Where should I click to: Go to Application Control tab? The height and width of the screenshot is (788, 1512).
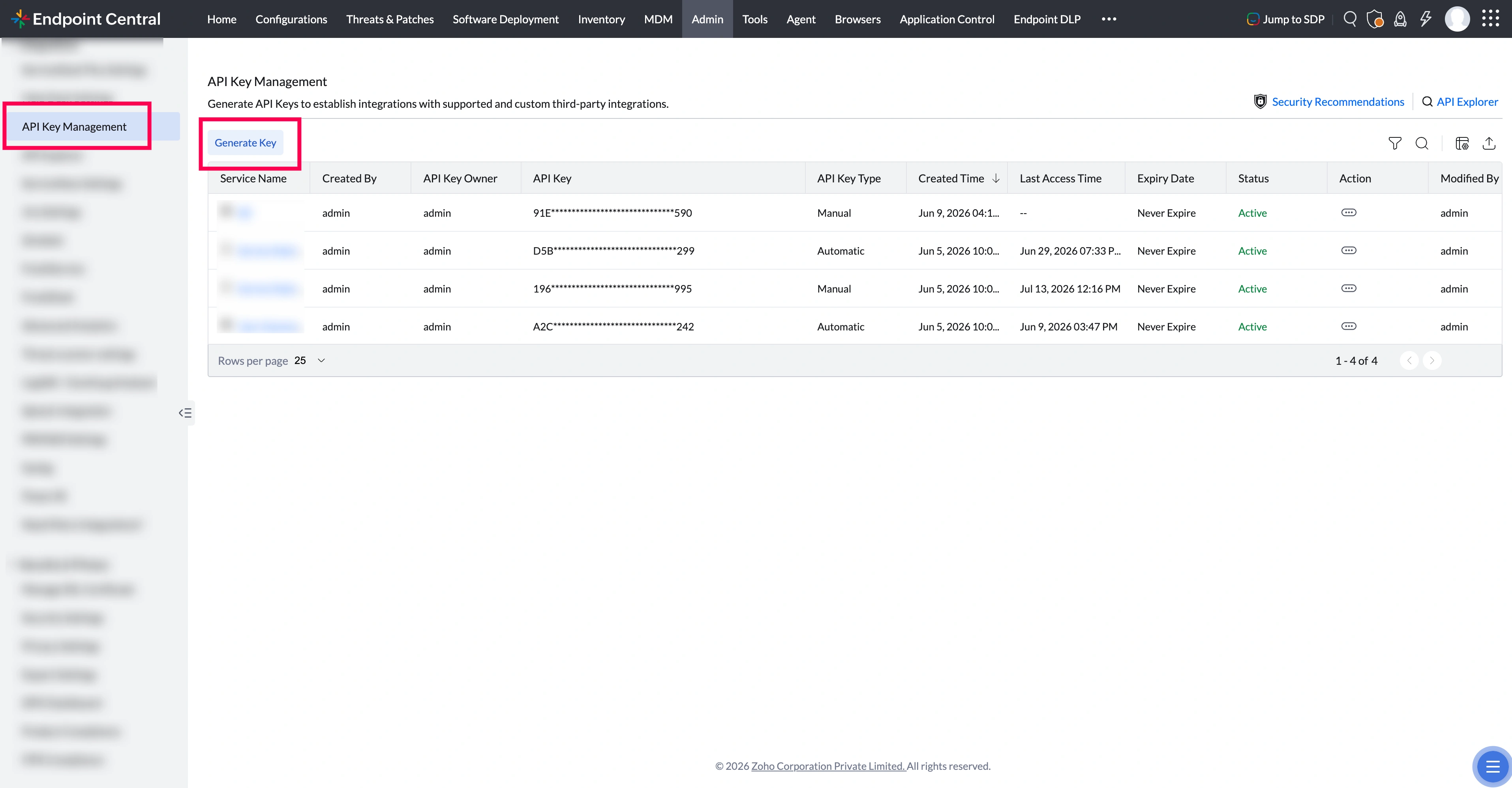[947, 19]
